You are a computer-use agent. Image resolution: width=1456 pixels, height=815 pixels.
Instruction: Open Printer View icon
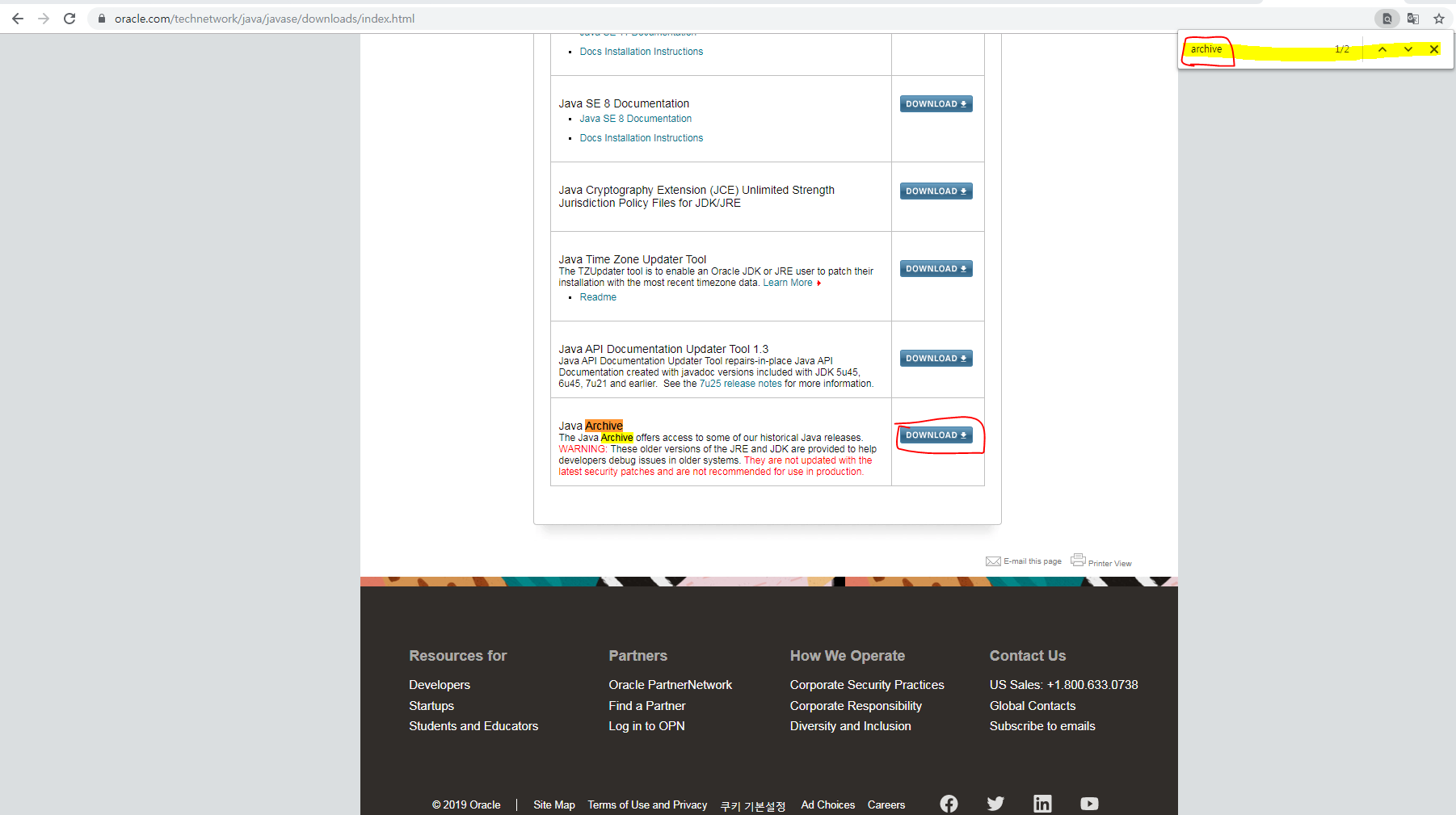click(x=1078, y=560)
